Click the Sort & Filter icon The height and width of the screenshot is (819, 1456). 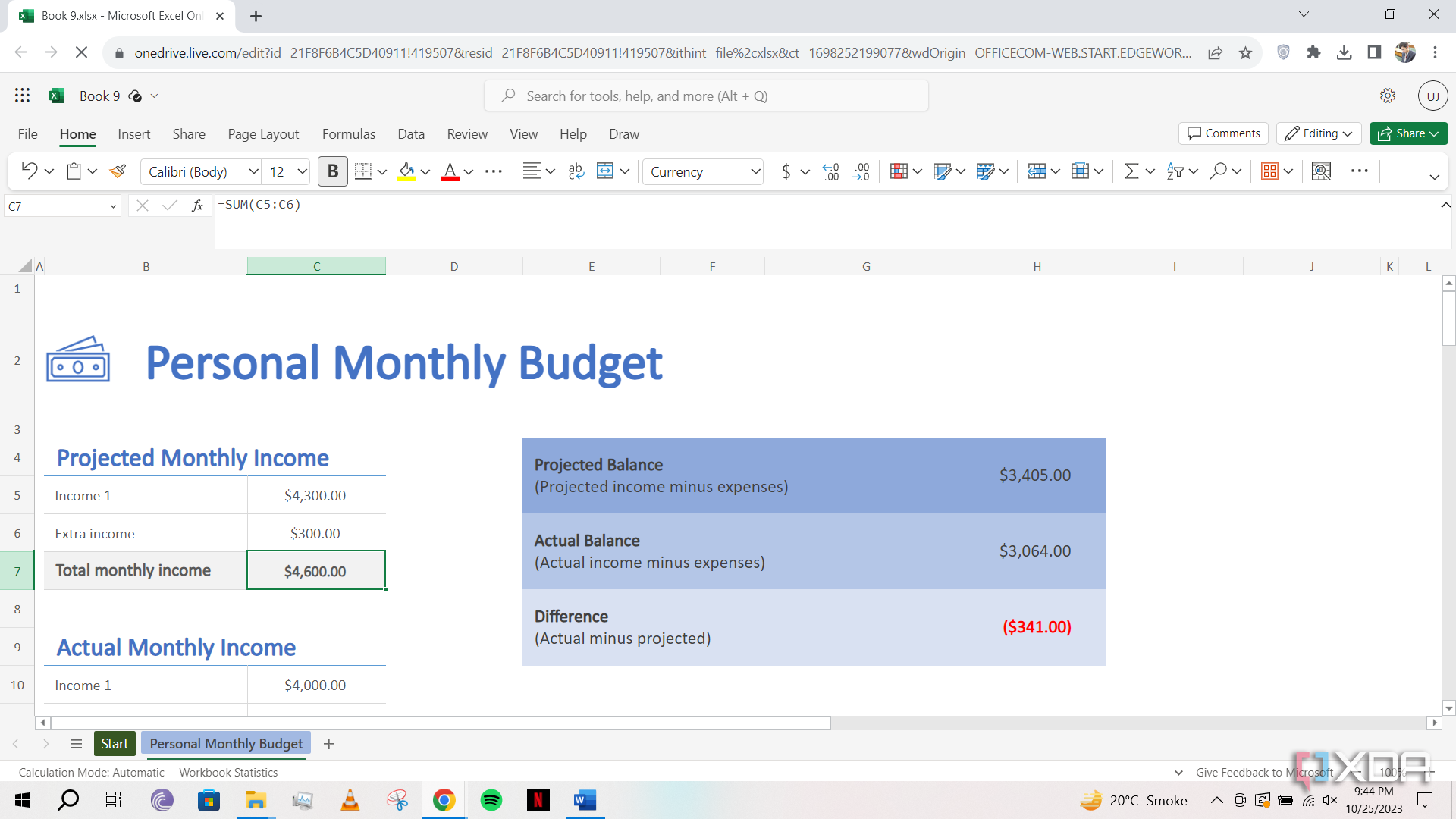click(x=1176, y=171)
